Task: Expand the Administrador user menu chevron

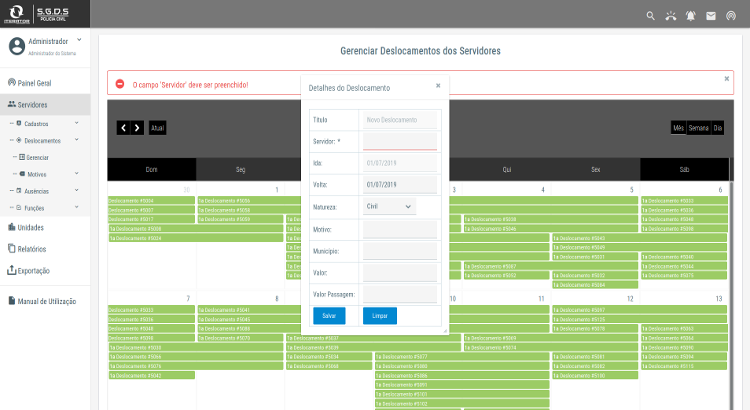Action: (79, 40)
